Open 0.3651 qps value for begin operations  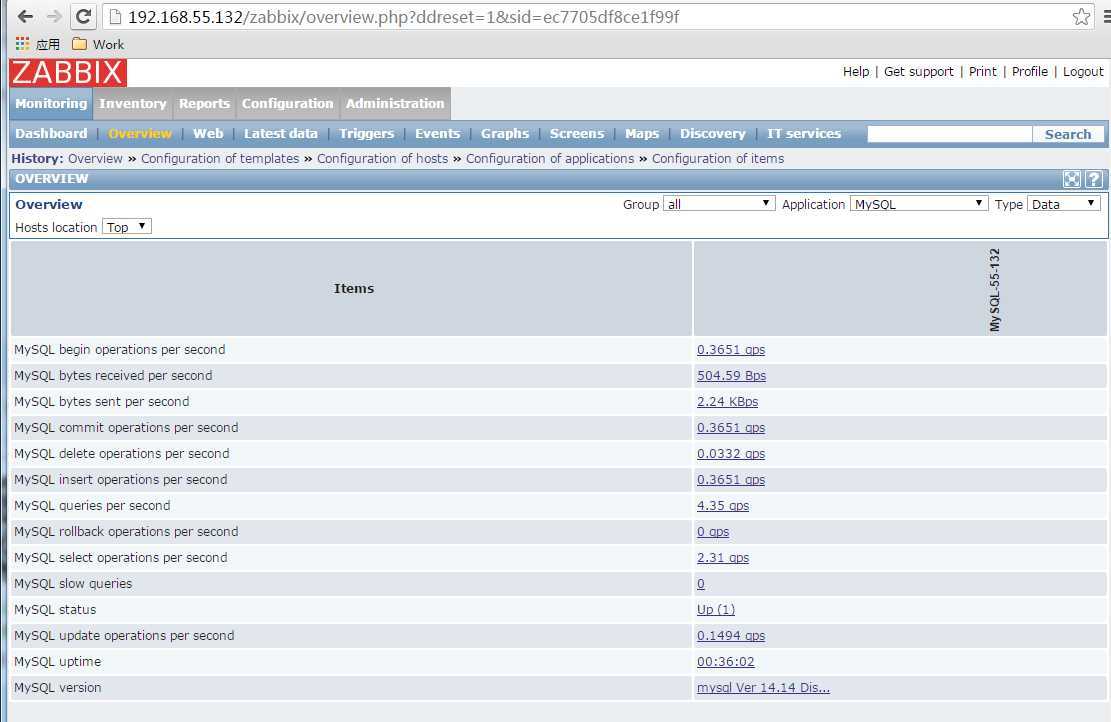pyautogui.click(x=731, y=350)
